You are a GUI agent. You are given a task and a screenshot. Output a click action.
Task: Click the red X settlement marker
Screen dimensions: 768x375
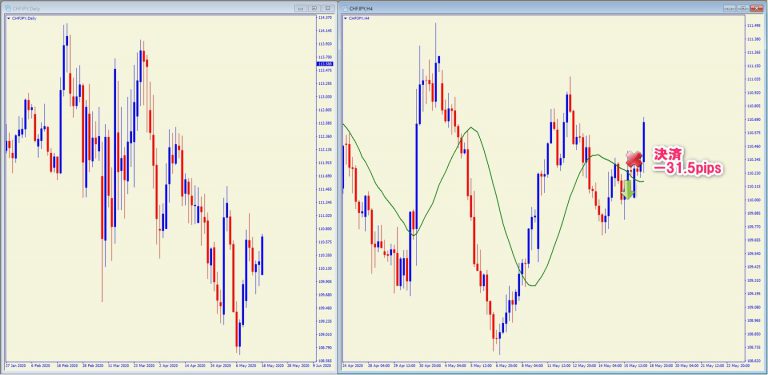tap(634, 158)
